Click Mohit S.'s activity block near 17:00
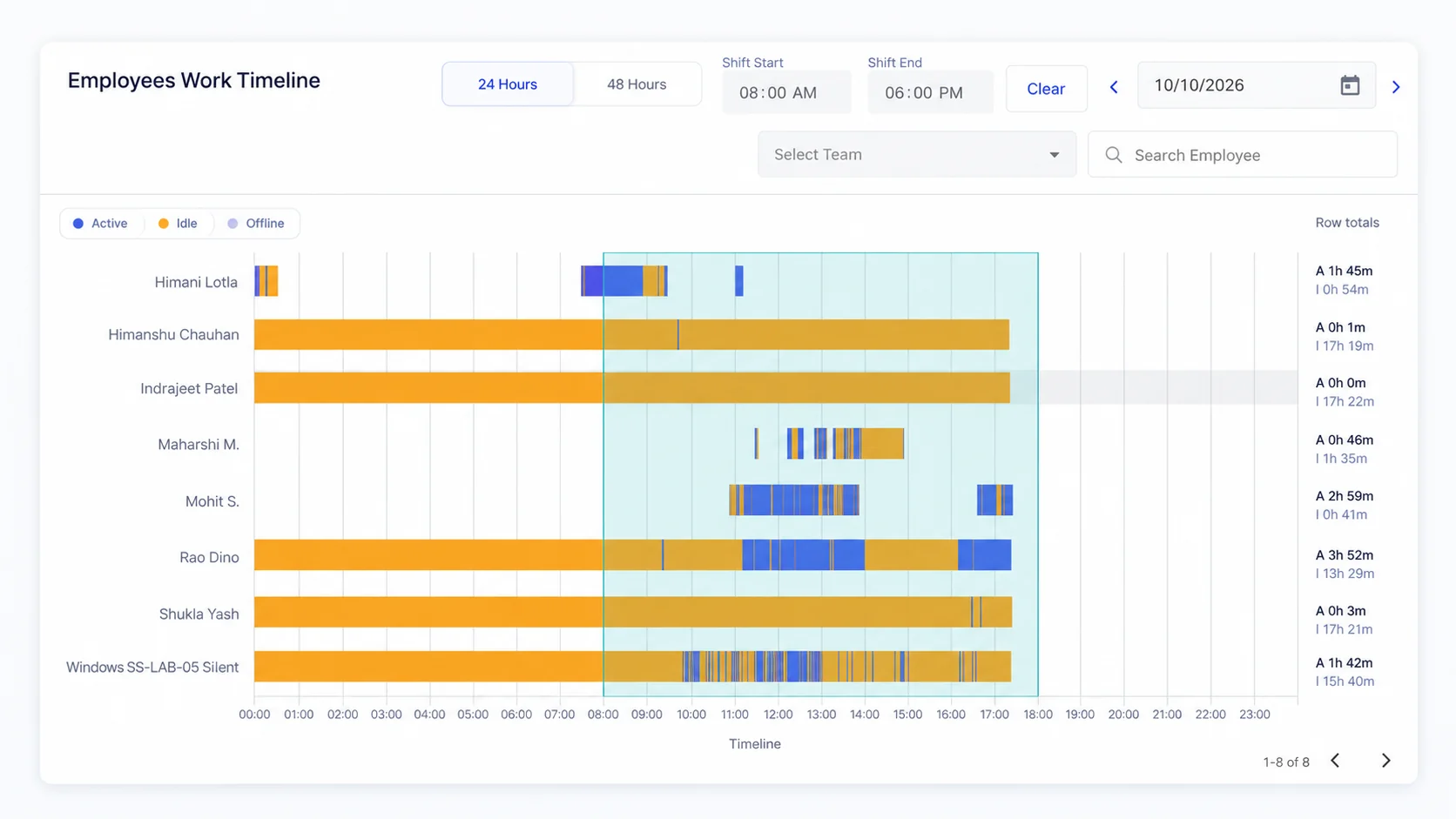 994,500
